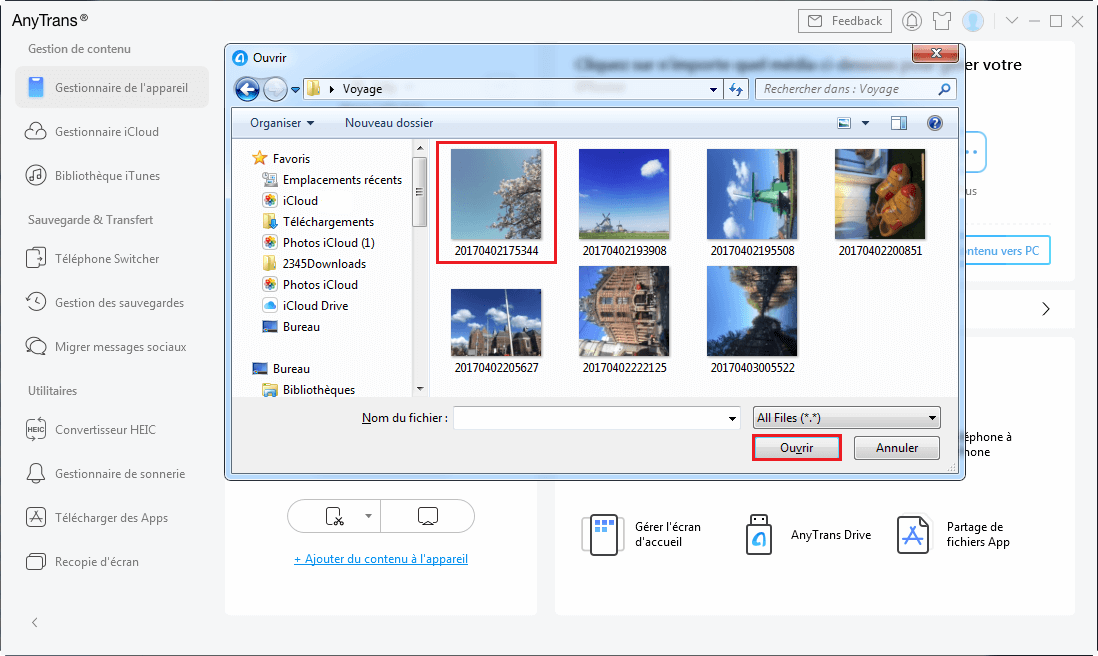
Task: Close the Ouvrir dialog with the X button
Action: [936, 53]
